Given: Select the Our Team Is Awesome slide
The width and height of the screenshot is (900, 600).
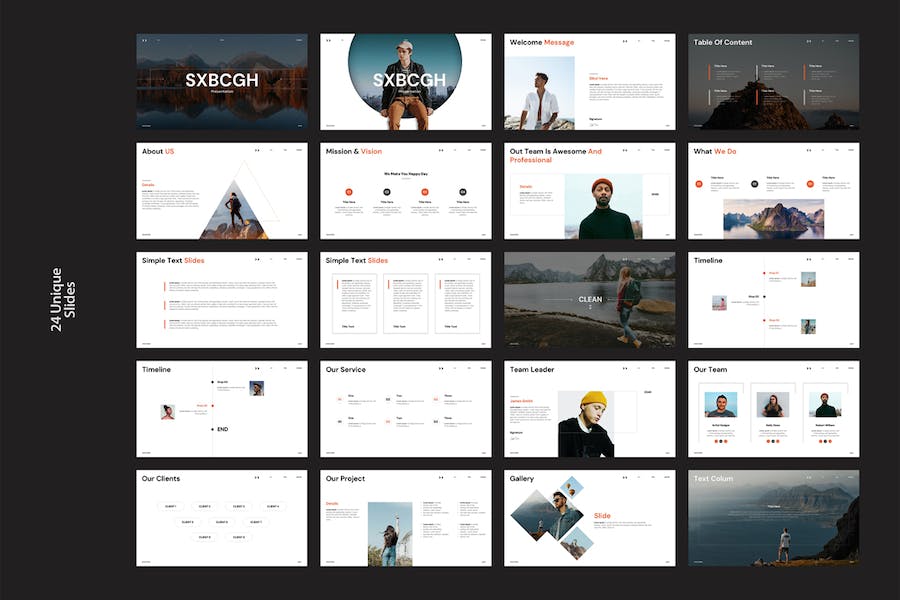Looking at the screenshot, I should click(x=589, y=191).
